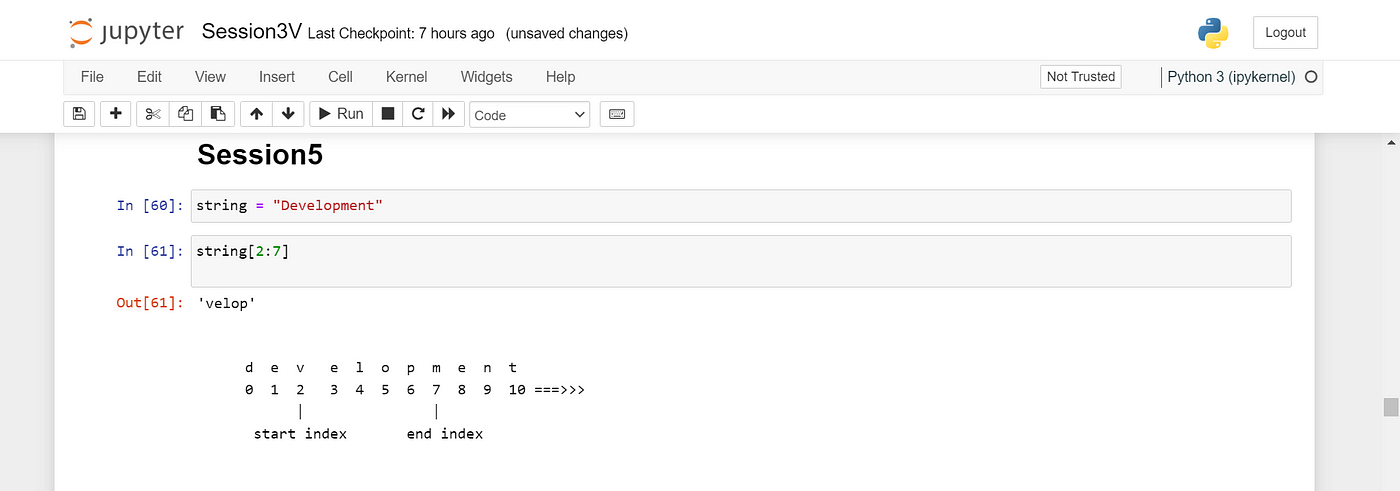Move selected cell up arrow
The image size is (1400, 491).
tap(256, 114)
